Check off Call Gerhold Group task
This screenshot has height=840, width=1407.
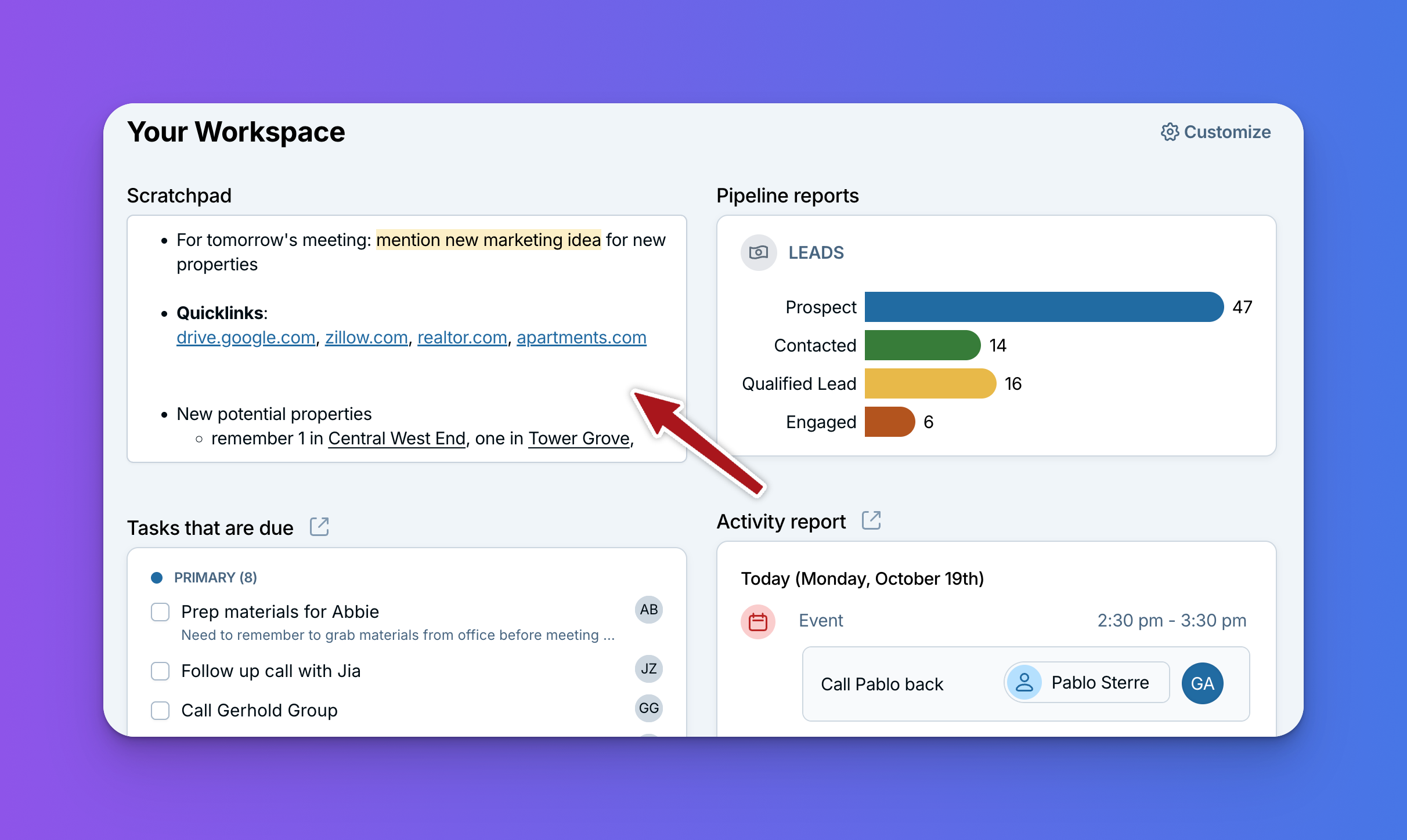[x=160, y=711]
